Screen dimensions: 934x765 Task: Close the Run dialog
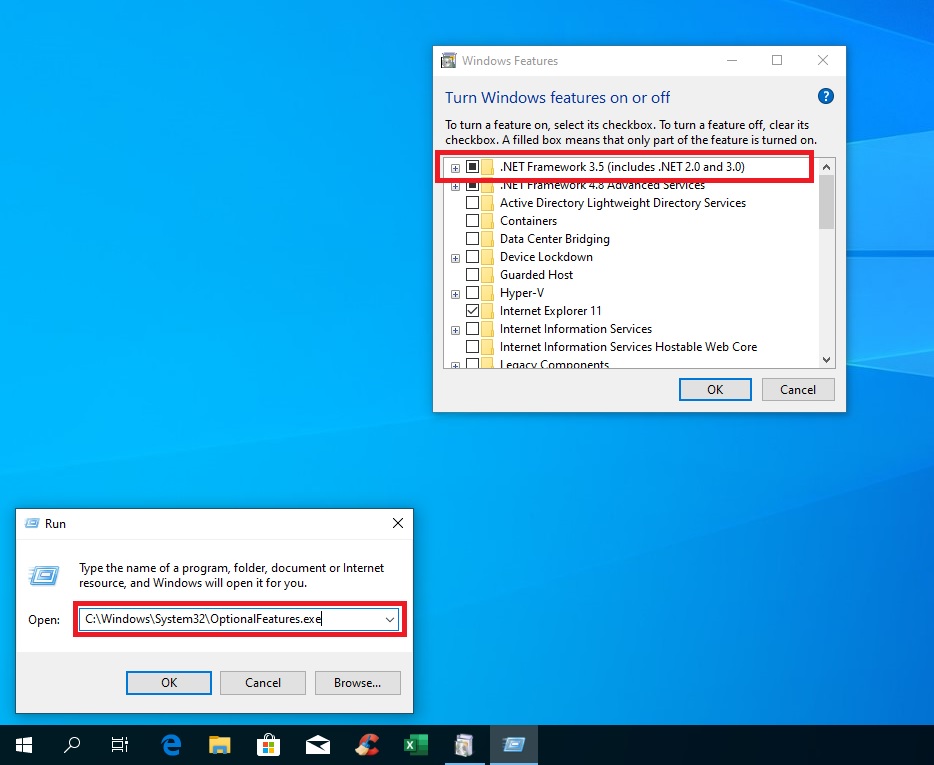coord(398,523)
